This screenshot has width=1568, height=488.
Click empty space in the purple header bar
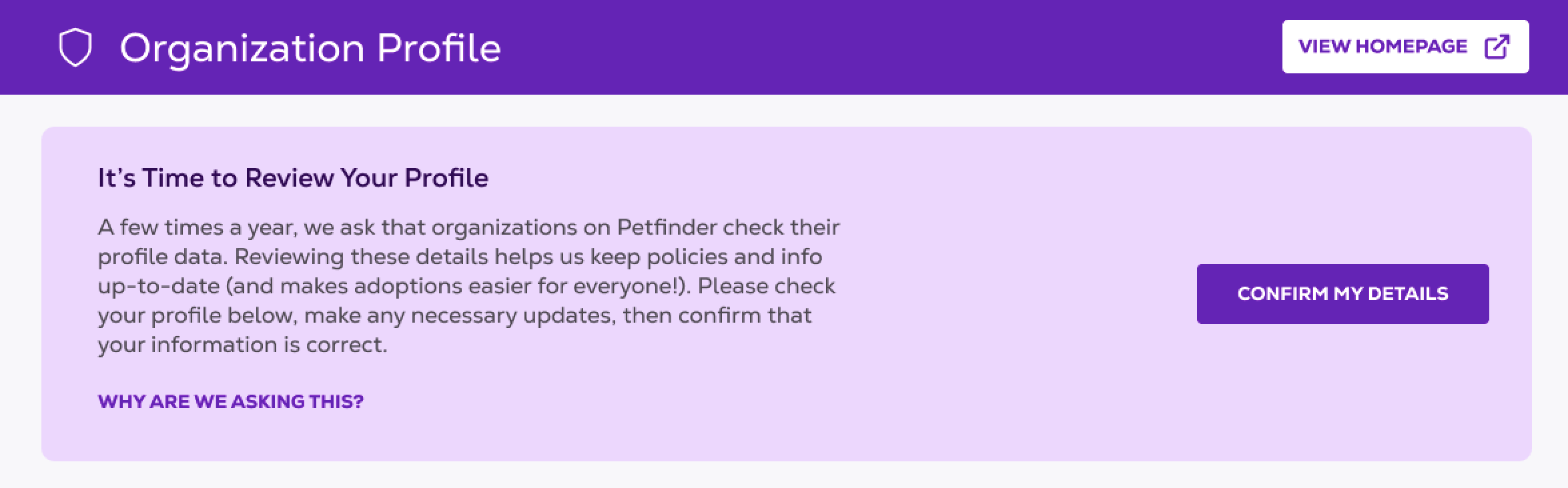[867, 47]
